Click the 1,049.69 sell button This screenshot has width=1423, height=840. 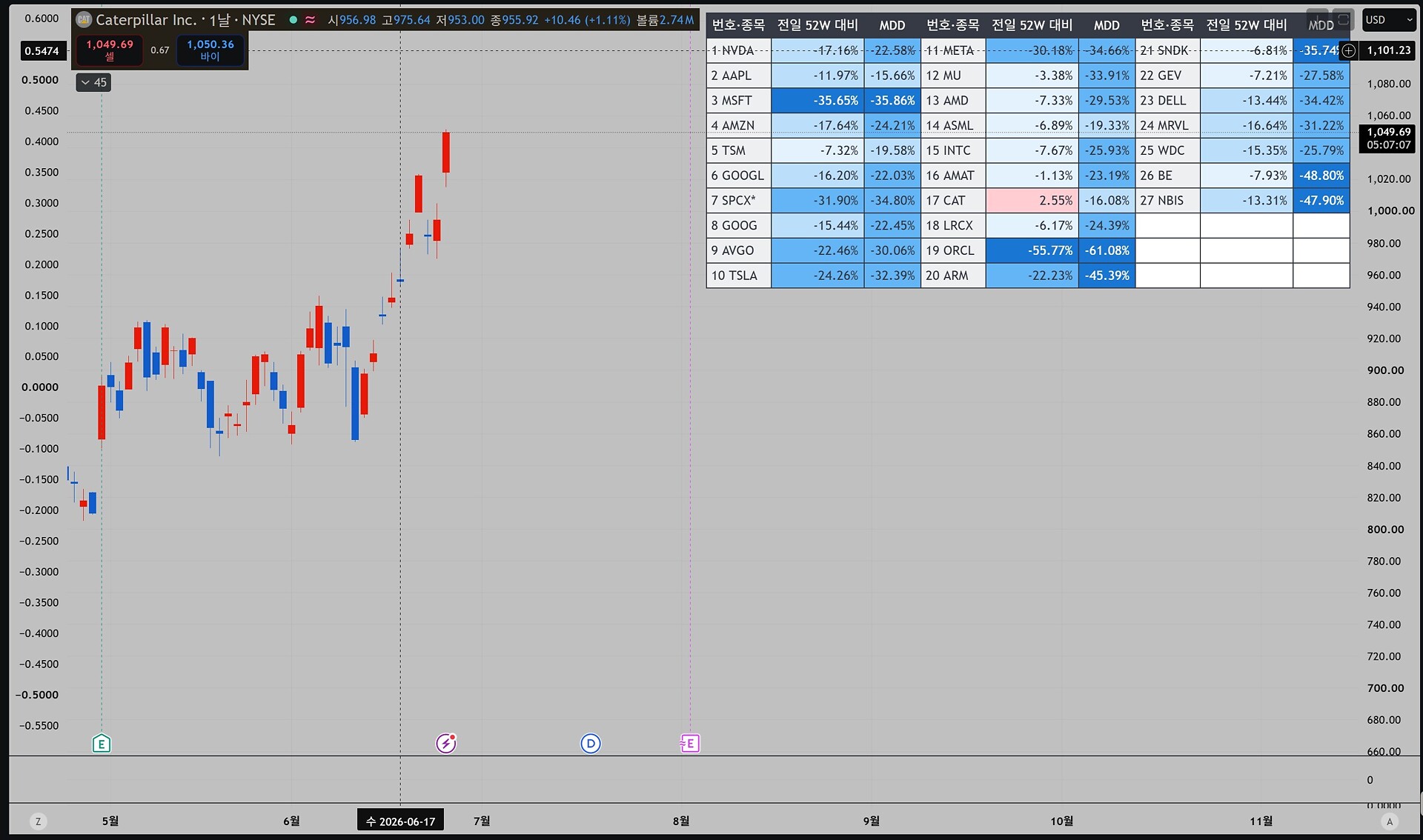110,50
